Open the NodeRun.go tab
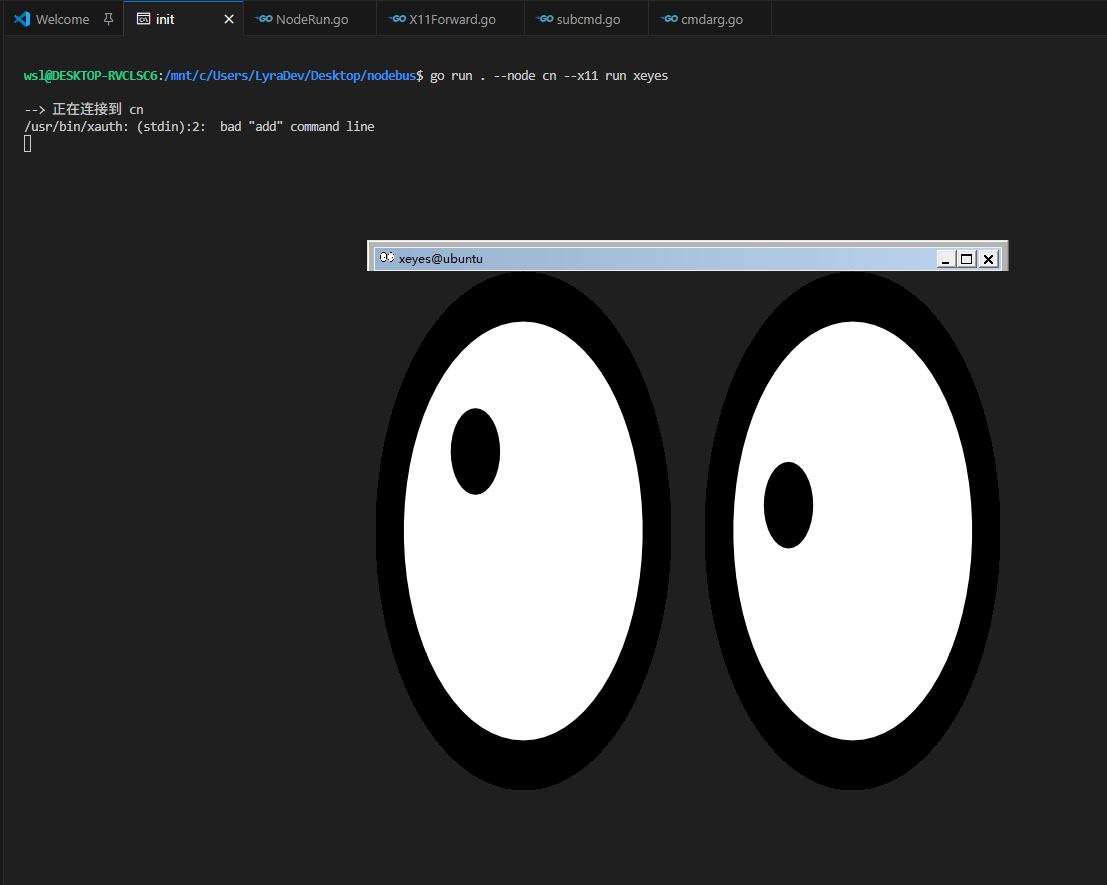The height and width of the screenshot is (885, 1107). point(311,19)
